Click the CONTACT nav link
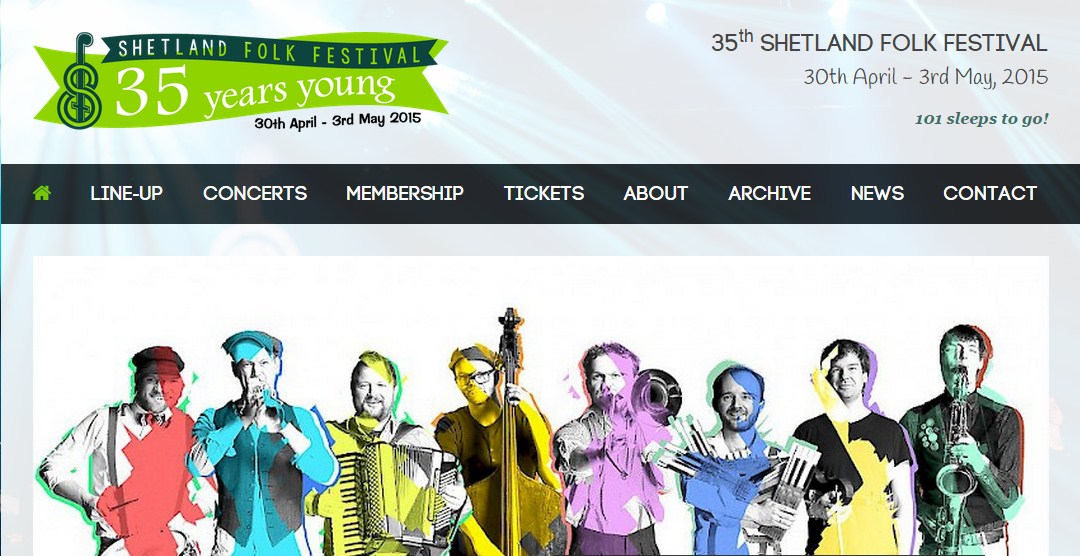The image size is (1080, 556). 990,194
